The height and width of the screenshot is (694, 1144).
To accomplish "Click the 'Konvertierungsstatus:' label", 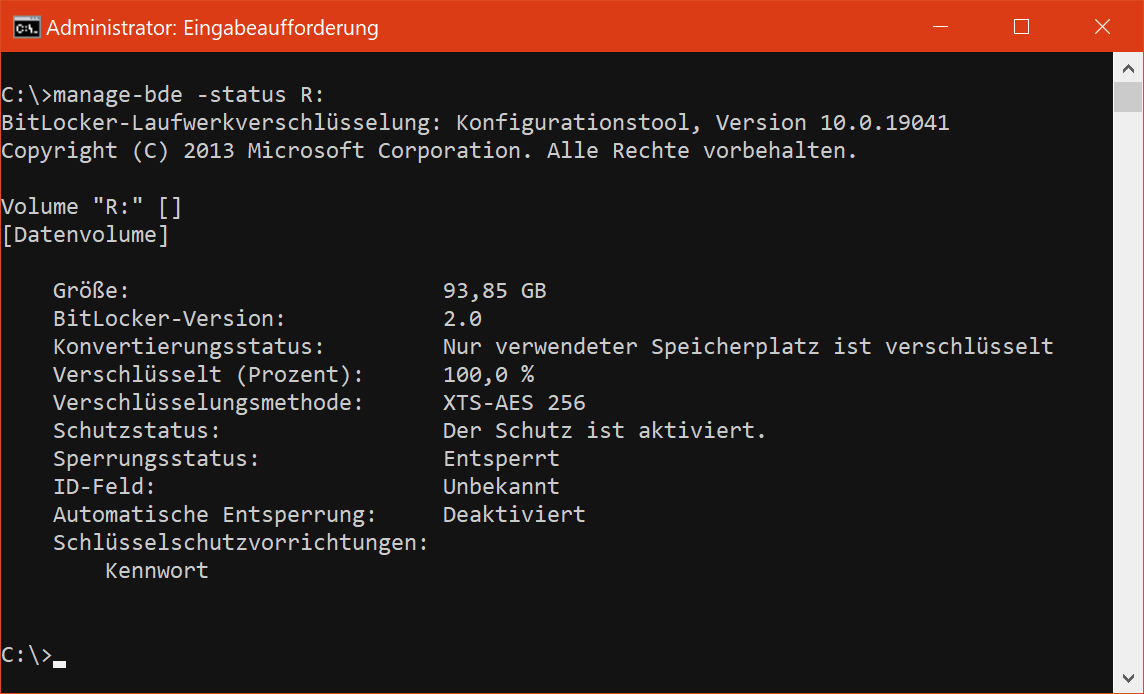I will point(188,347).
